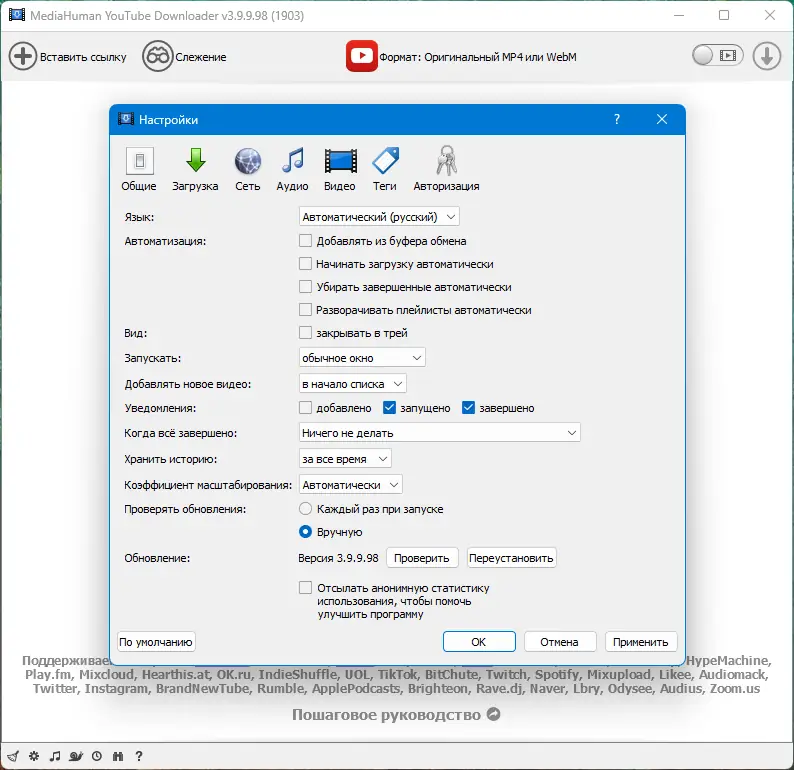Click the Формат: Оригинальный MP4 или WebM text

pyautogui.click(x=478, y=57)
